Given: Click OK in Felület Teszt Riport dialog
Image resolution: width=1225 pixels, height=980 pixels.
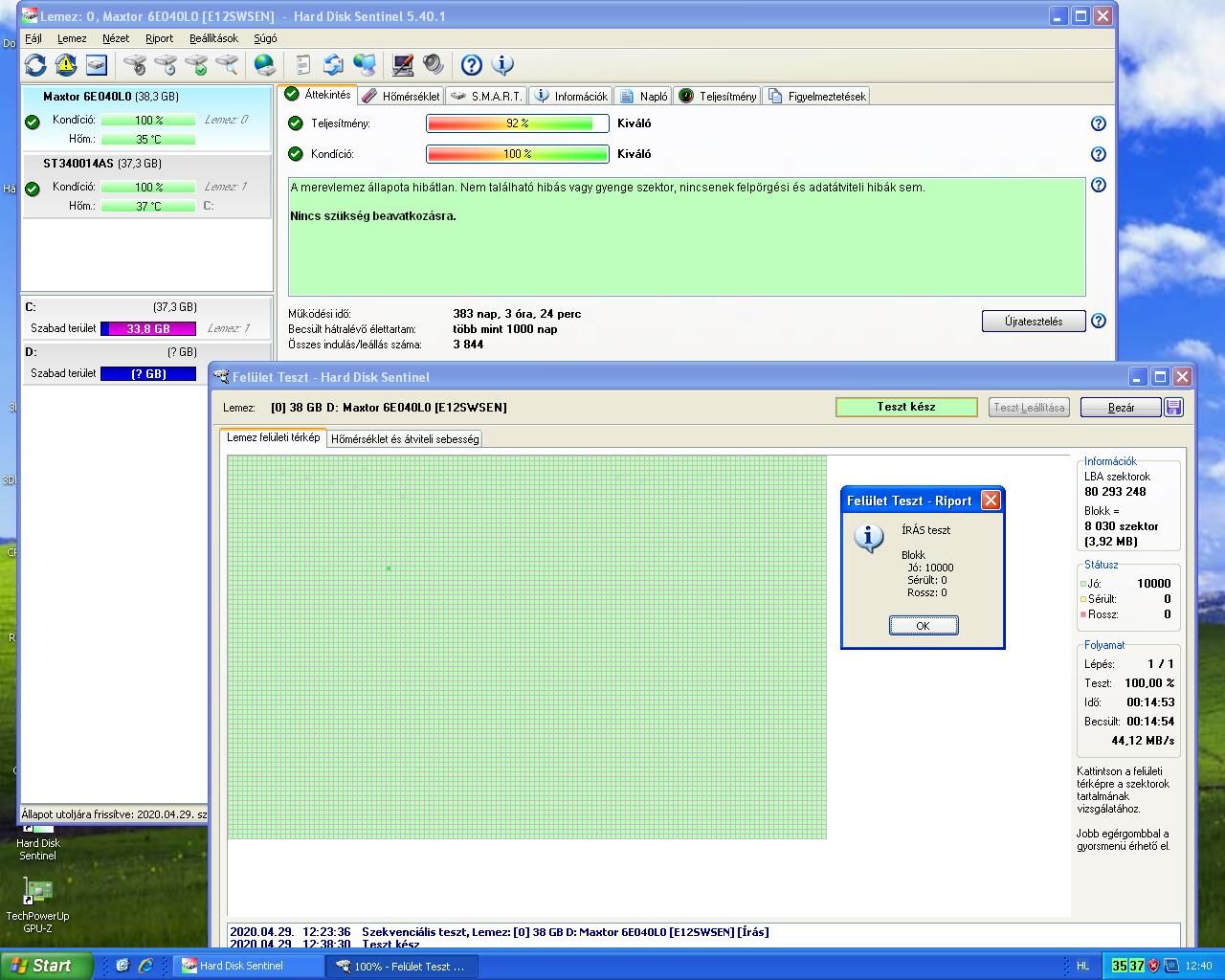Looking at the screenshot, I should coord(923,625).
